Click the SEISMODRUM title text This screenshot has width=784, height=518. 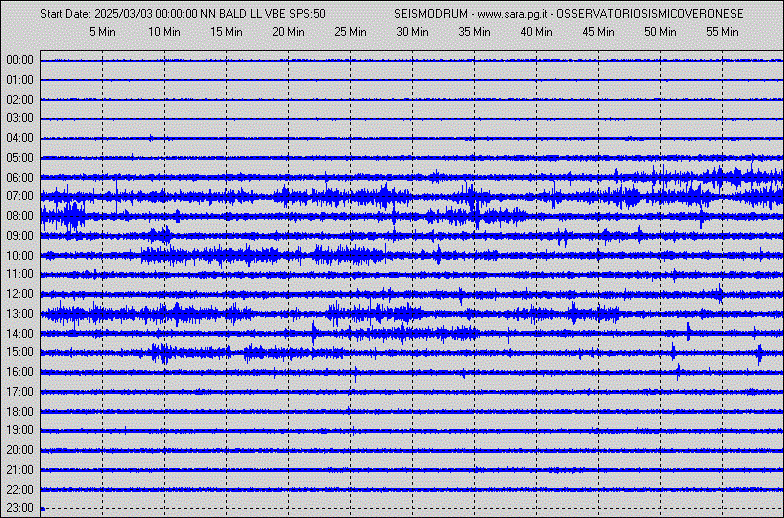431,14
